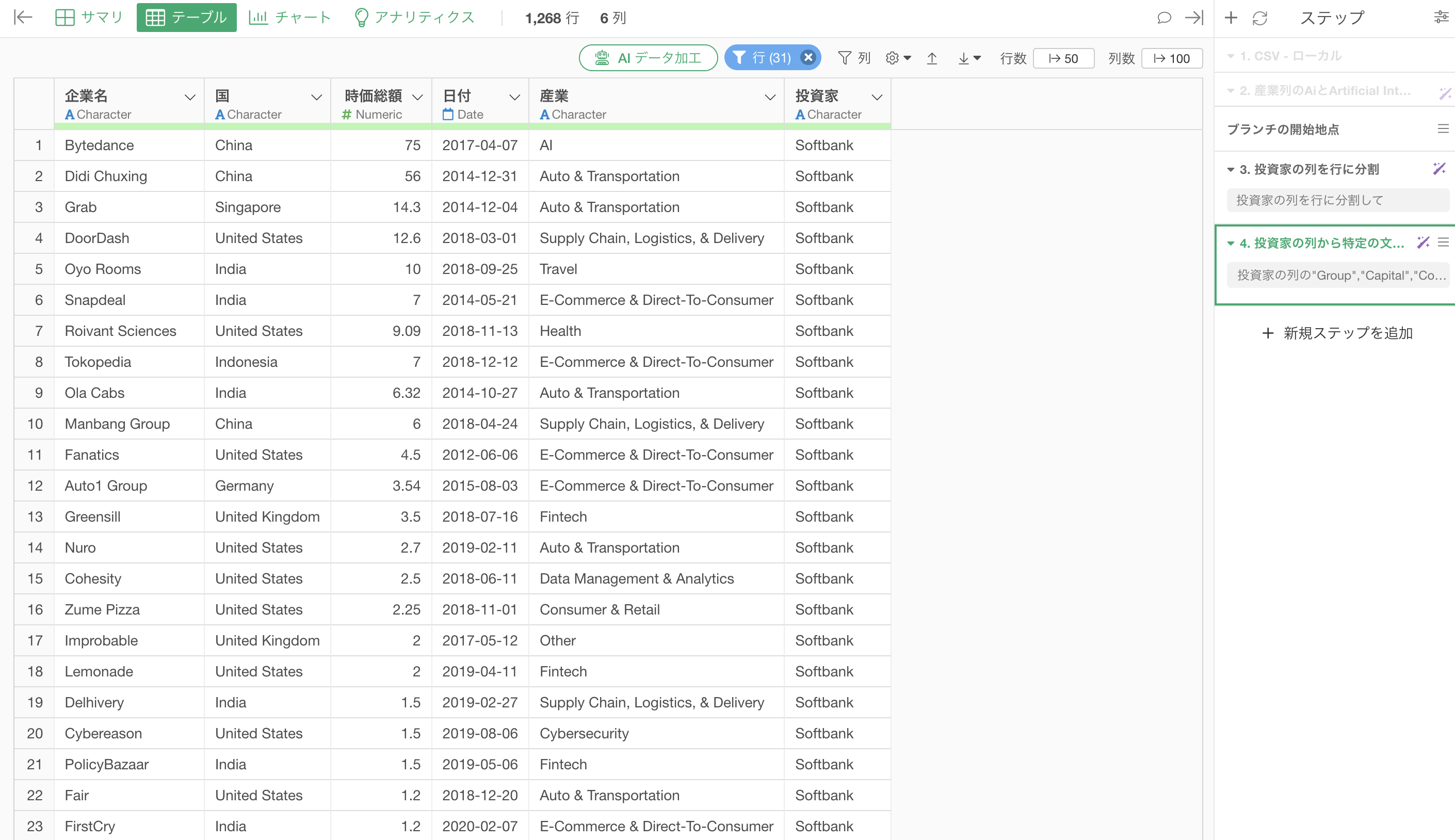Viewport: 1455px width, 840px height.
Task: Click the Germany country cell
Action: click(x=267, y=486)
